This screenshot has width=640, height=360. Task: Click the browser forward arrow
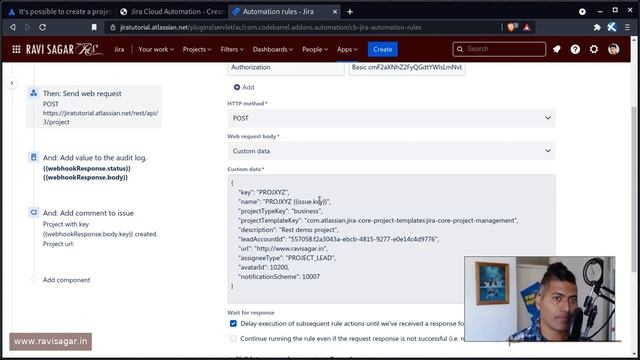(x=27, y=27)
